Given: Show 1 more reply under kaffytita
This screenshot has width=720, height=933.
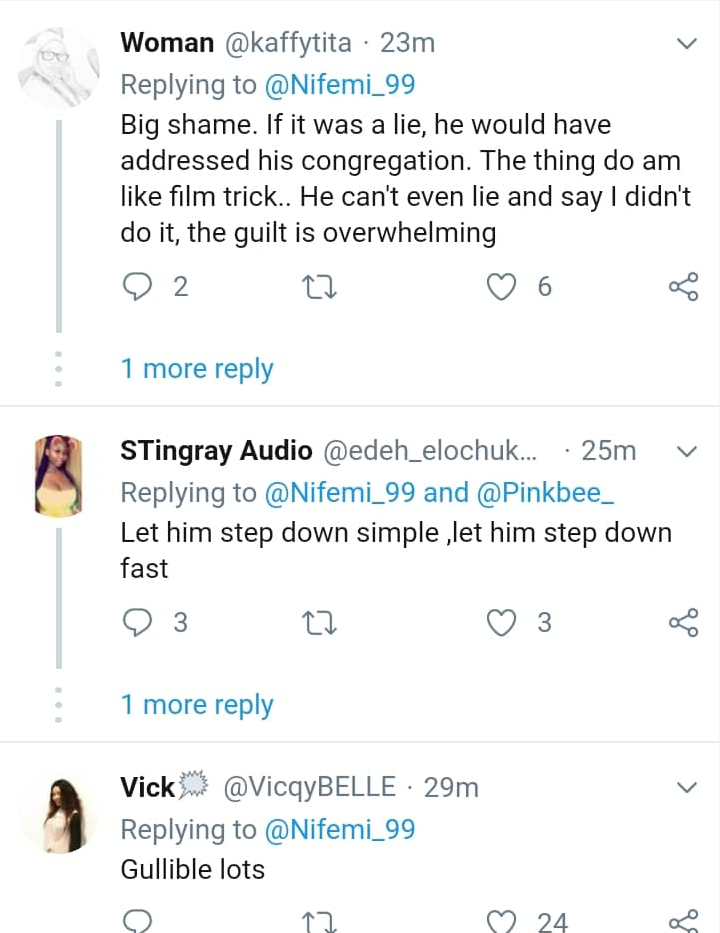Looking at the screenshot, I should point(197,369).
